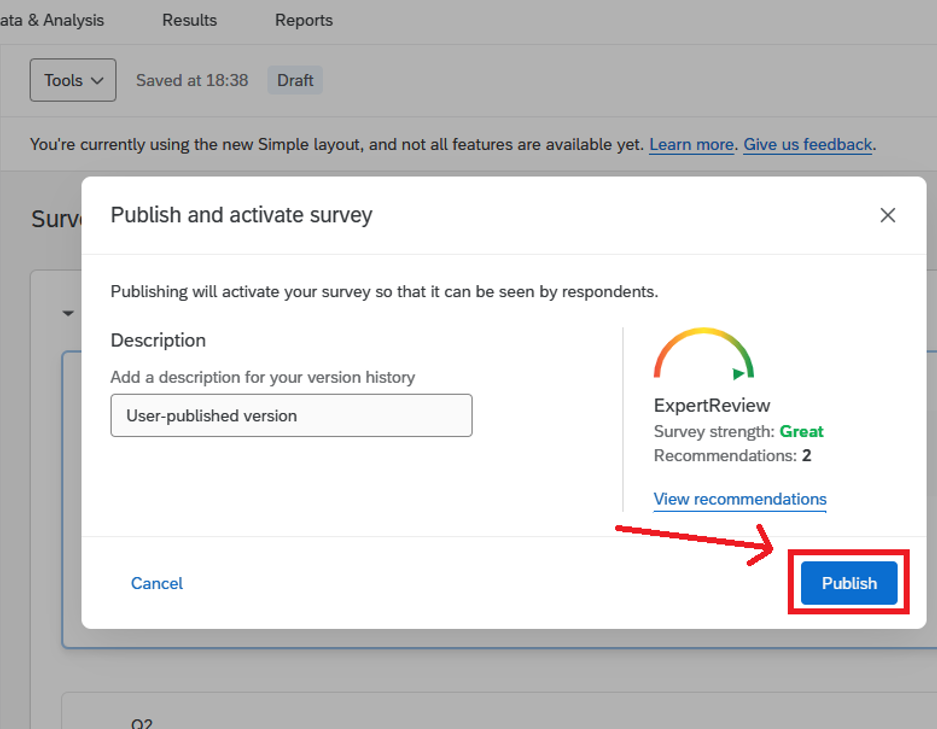The image size is (937, 729).
Task: Click the Draft status badge
Action: tap(295, 80)
